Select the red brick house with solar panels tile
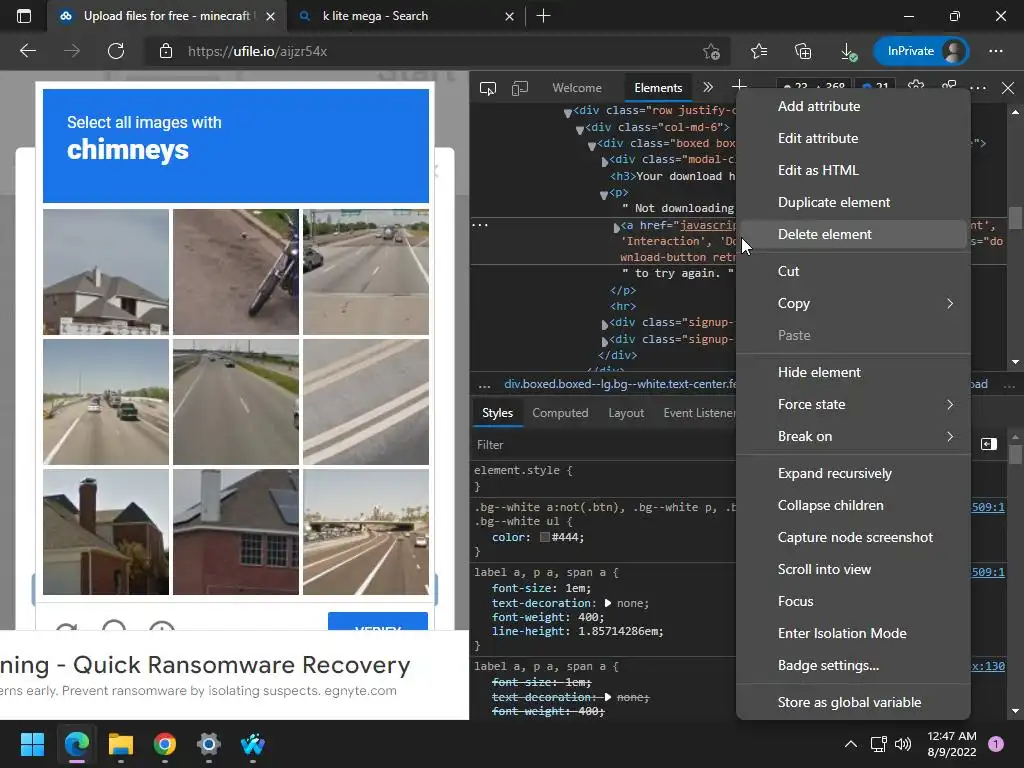The height and width of the screenshot is (768, 1024). click(x=236, y=532)
